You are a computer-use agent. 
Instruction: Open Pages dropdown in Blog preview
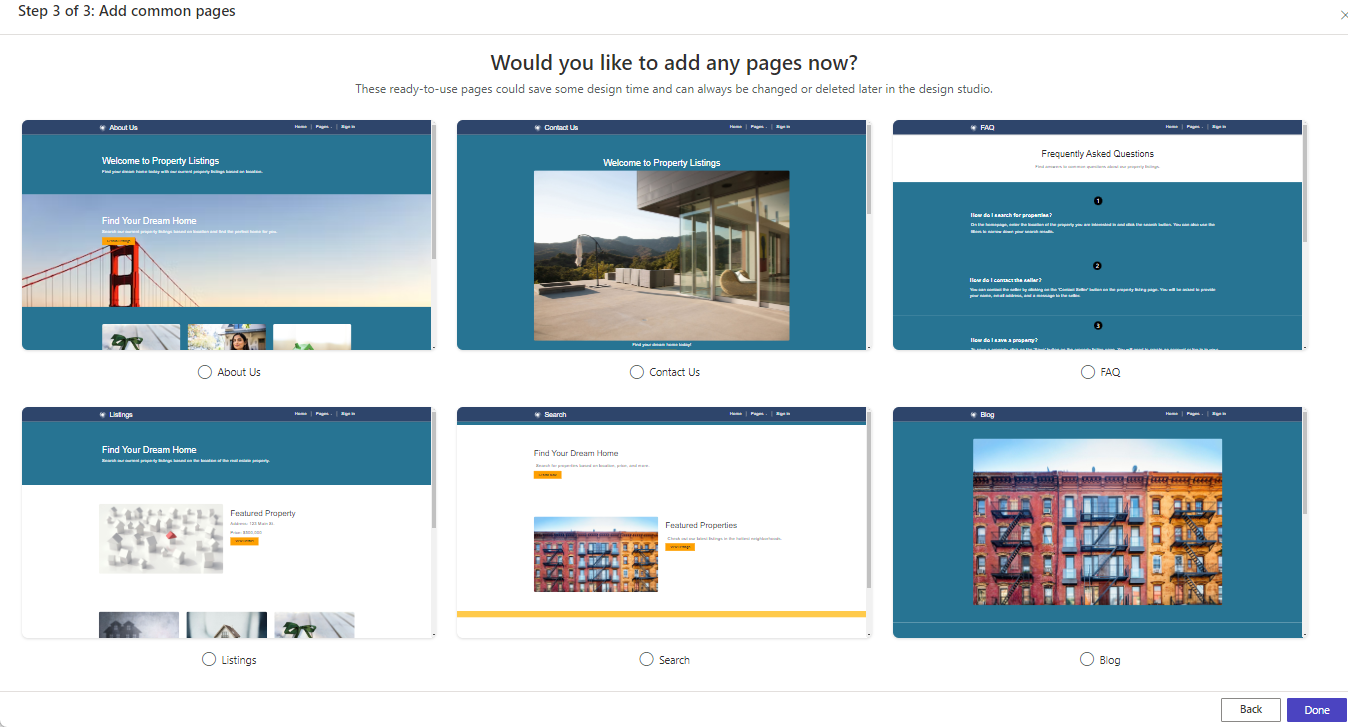point(1195,414)
